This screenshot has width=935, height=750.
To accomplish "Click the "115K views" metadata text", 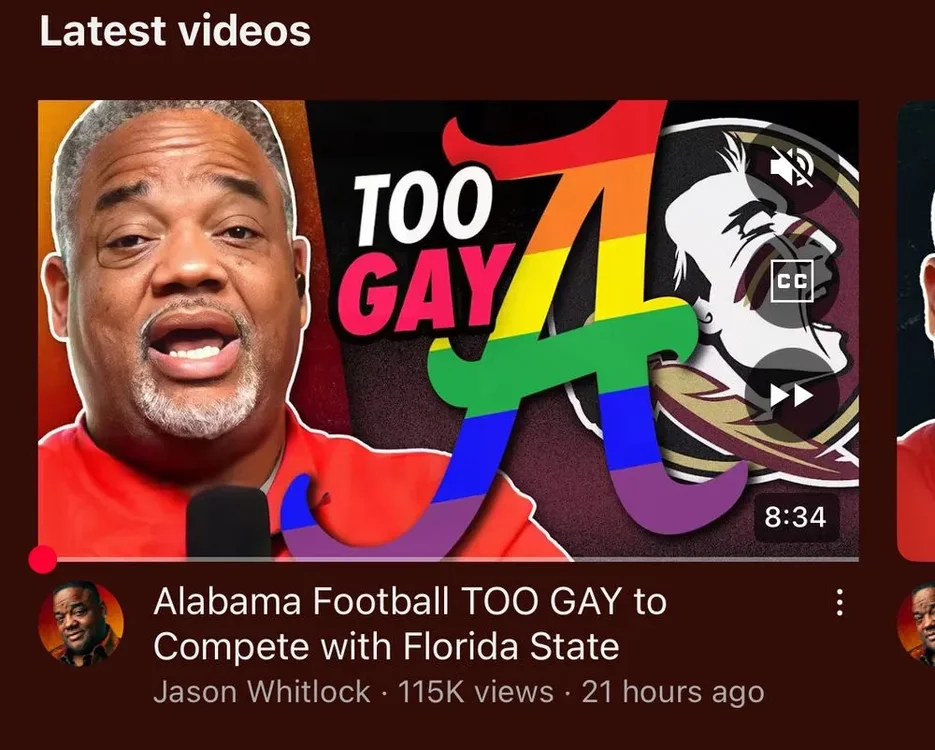I will [x=475, y=692].
